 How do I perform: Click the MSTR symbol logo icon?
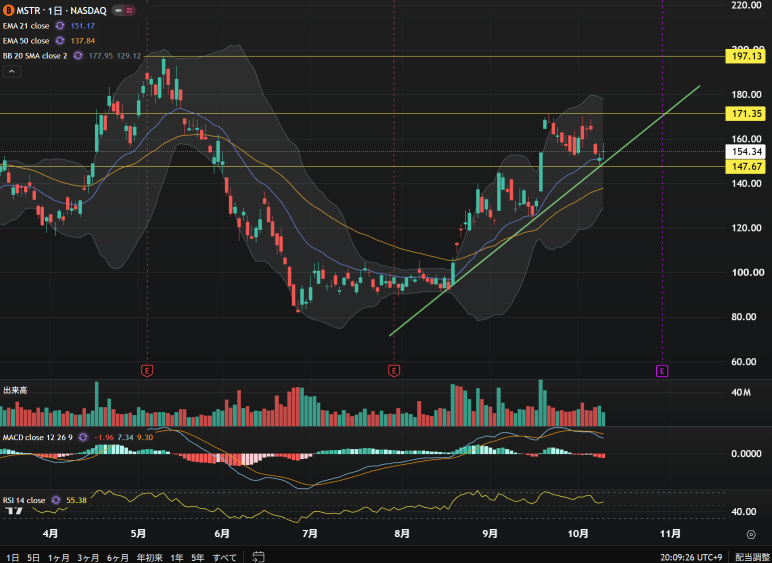[x=8, y=10]
